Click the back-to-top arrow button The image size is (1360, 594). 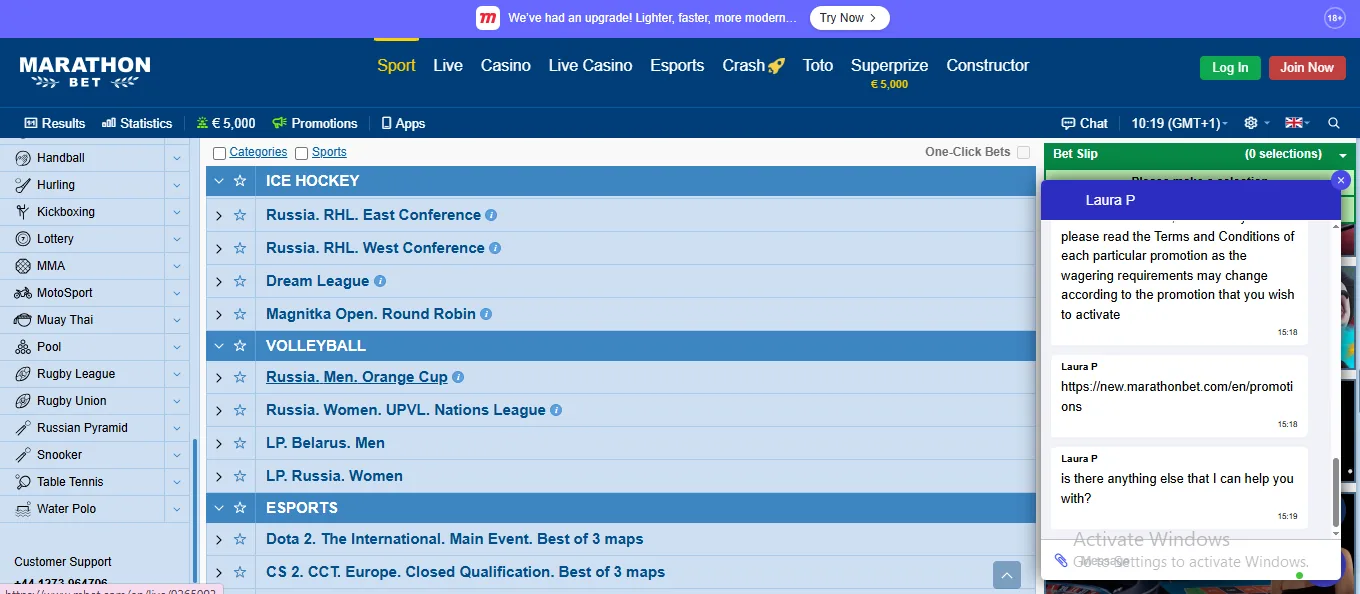pos(1007,575)
